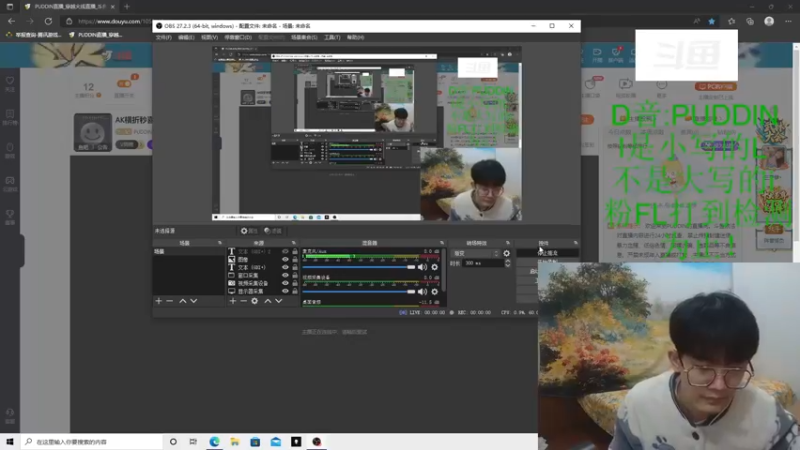800x450 pixels.
Task: Pop out the Audio Mixer dock panel
Action: (442, 243)
